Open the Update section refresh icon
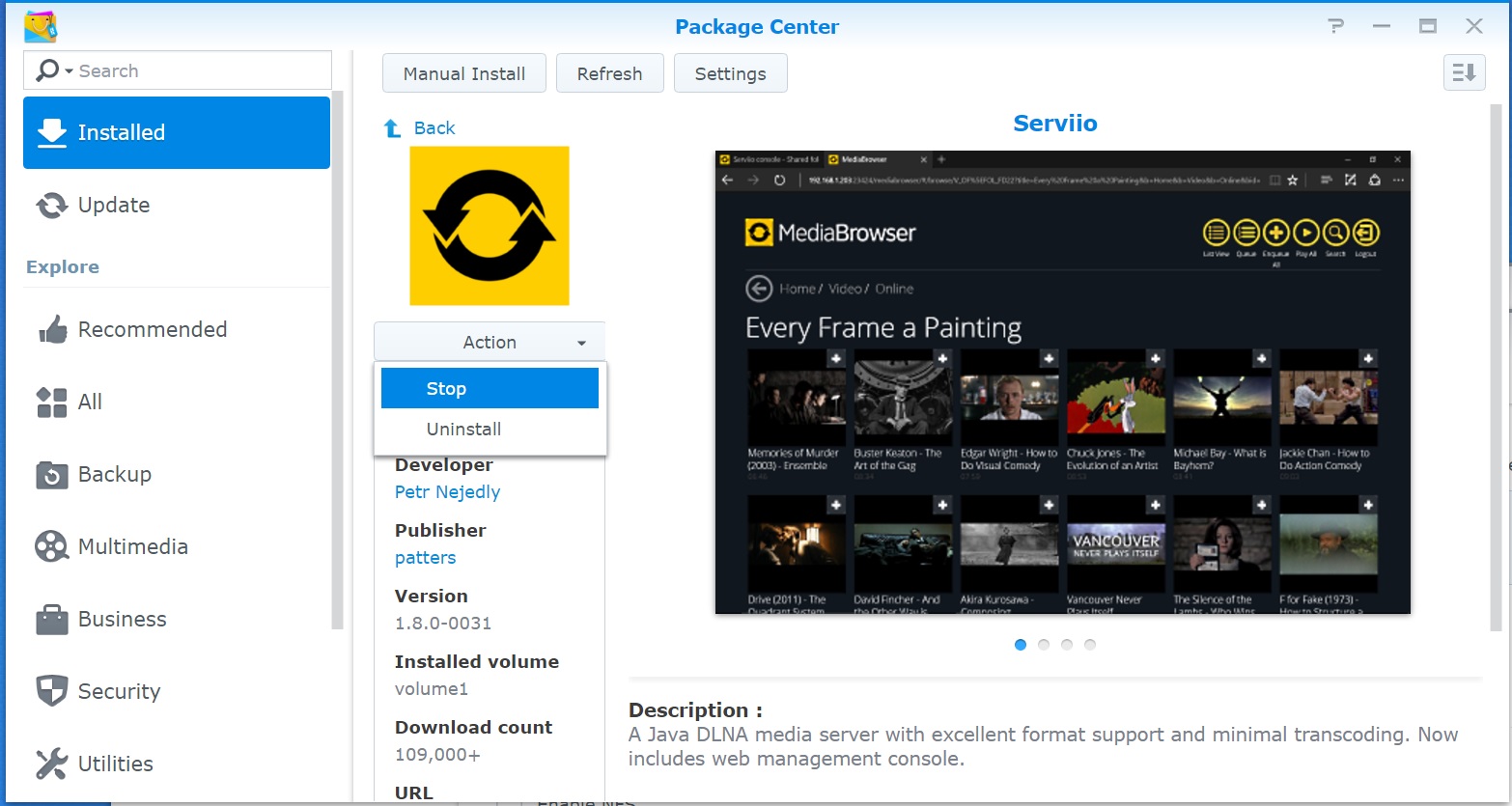 coord(52,206)
